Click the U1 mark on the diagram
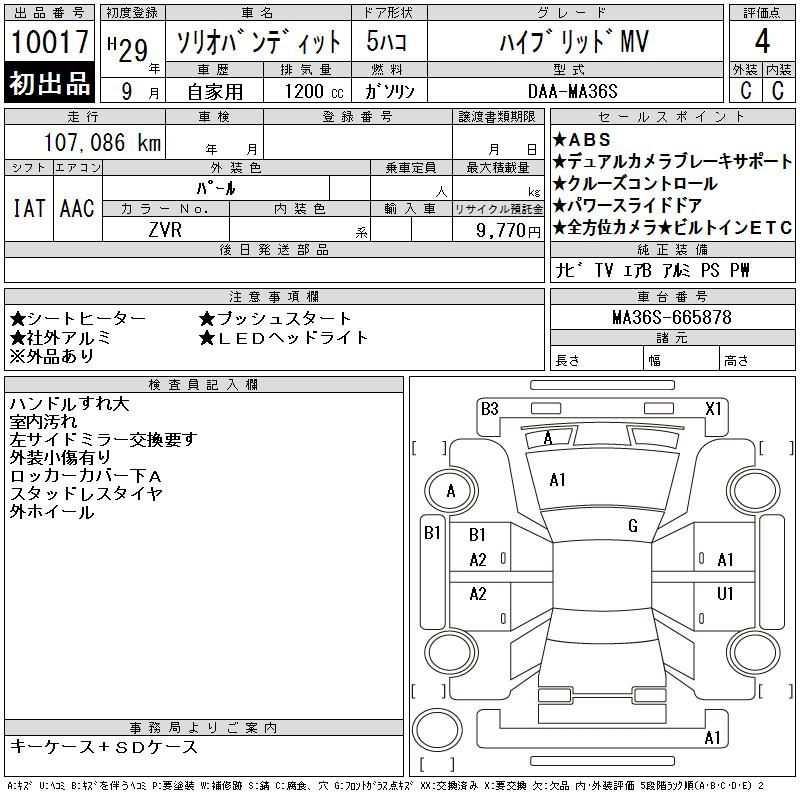 [725, 593]
